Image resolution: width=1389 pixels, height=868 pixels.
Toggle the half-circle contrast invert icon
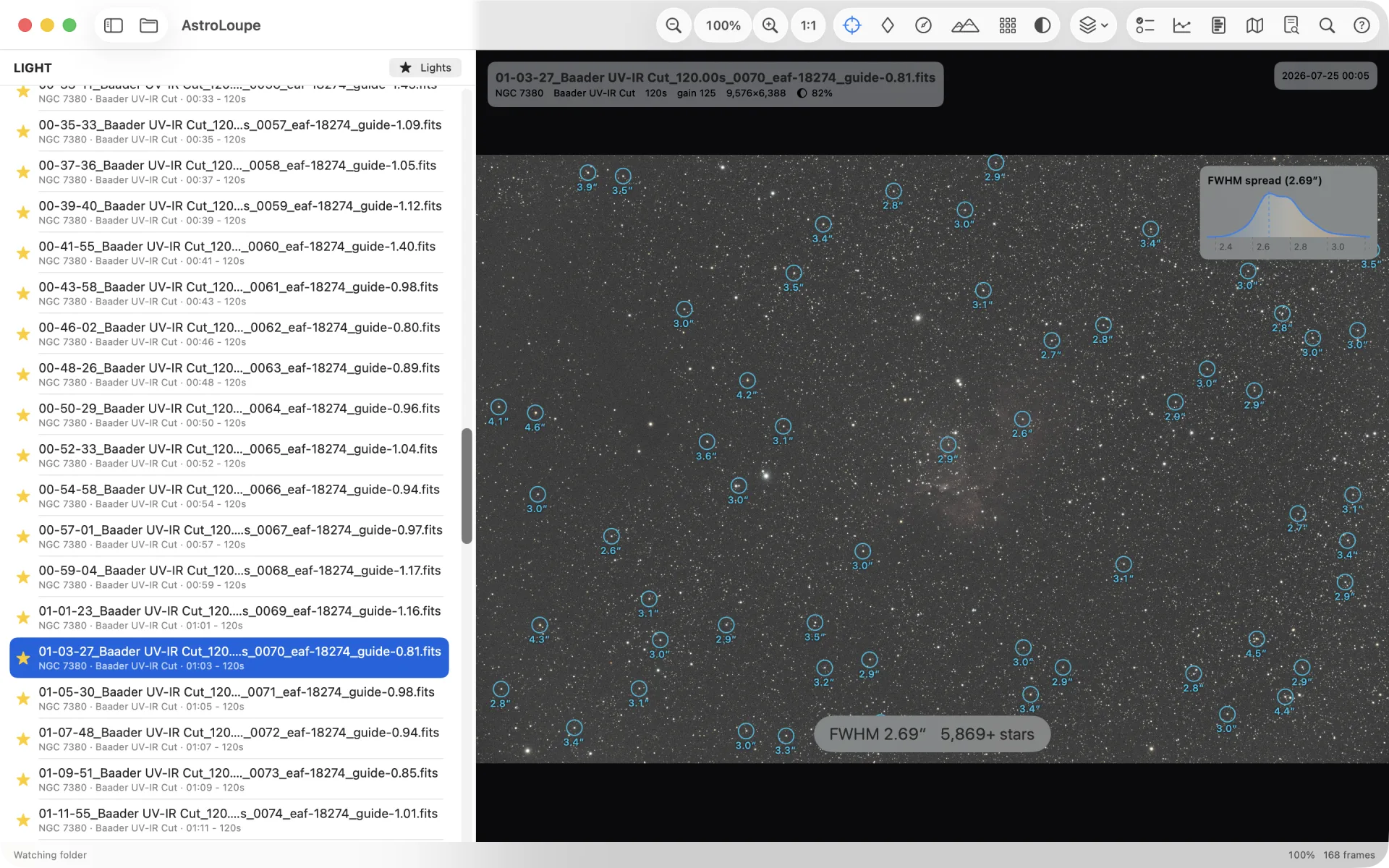(1042, 25)
